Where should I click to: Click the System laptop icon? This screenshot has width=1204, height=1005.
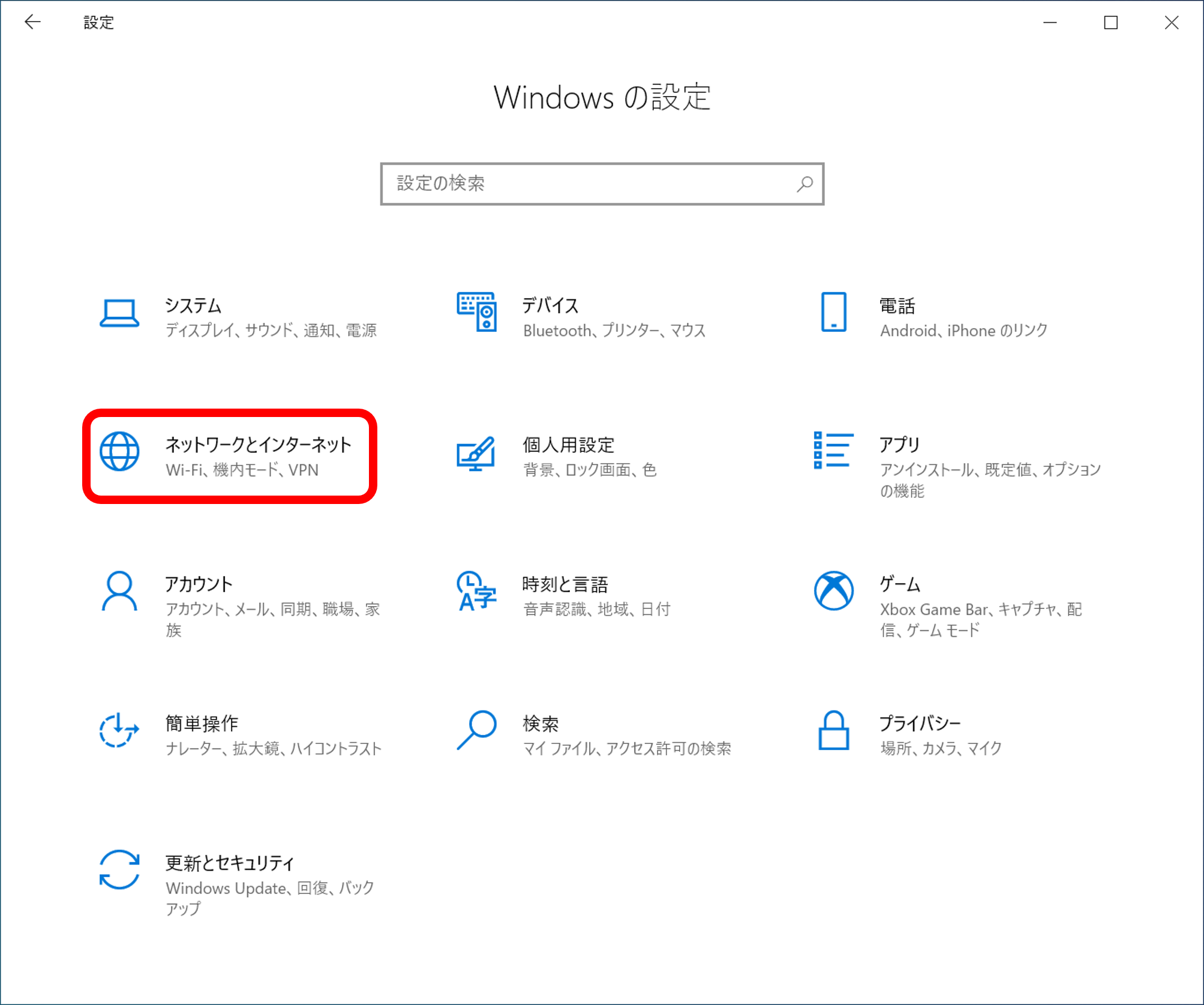tap(119, 313)
